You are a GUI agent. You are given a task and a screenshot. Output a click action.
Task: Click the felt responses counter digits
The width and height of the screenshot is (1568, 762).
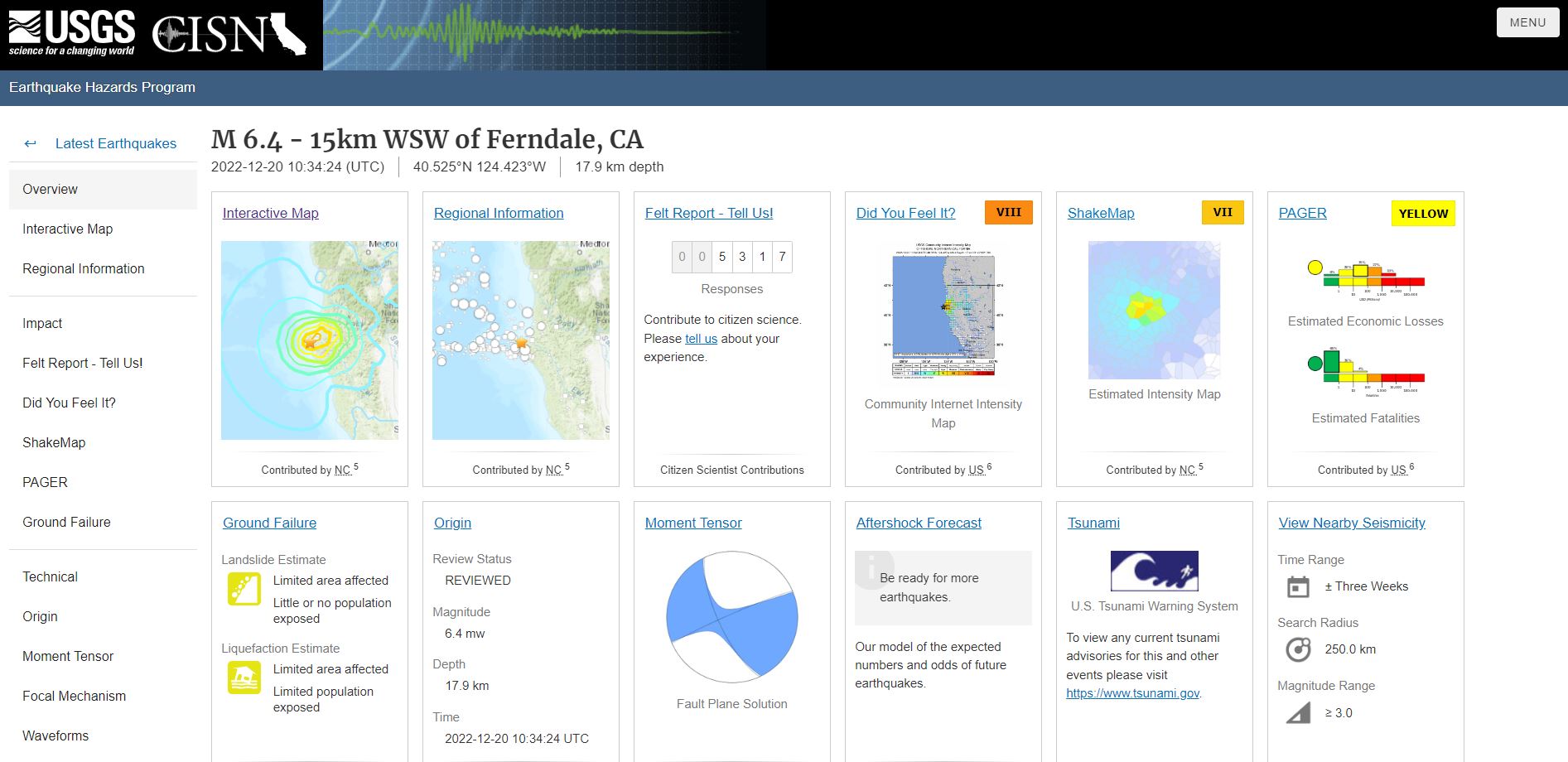point(732,257)
